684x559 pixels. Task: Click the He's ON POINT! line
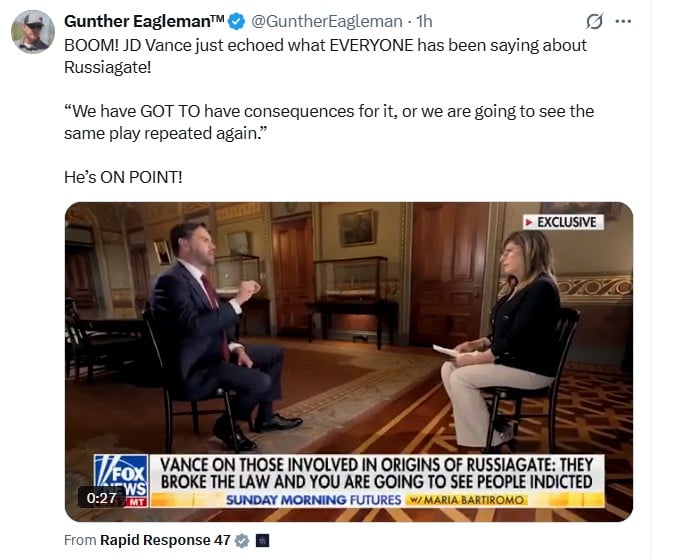(123, 177)
